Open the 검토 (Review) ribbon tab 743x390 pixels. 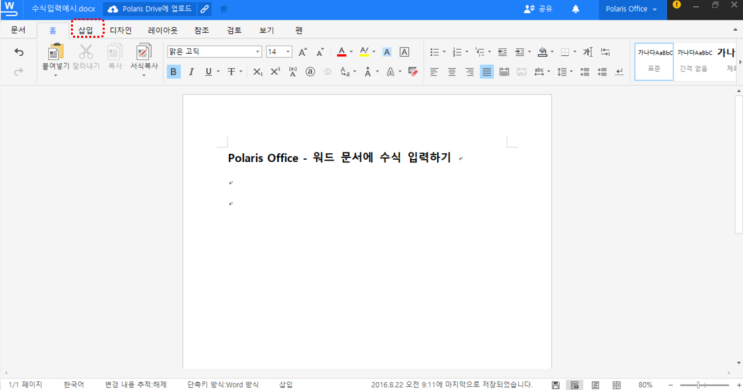tap(234, 30)
